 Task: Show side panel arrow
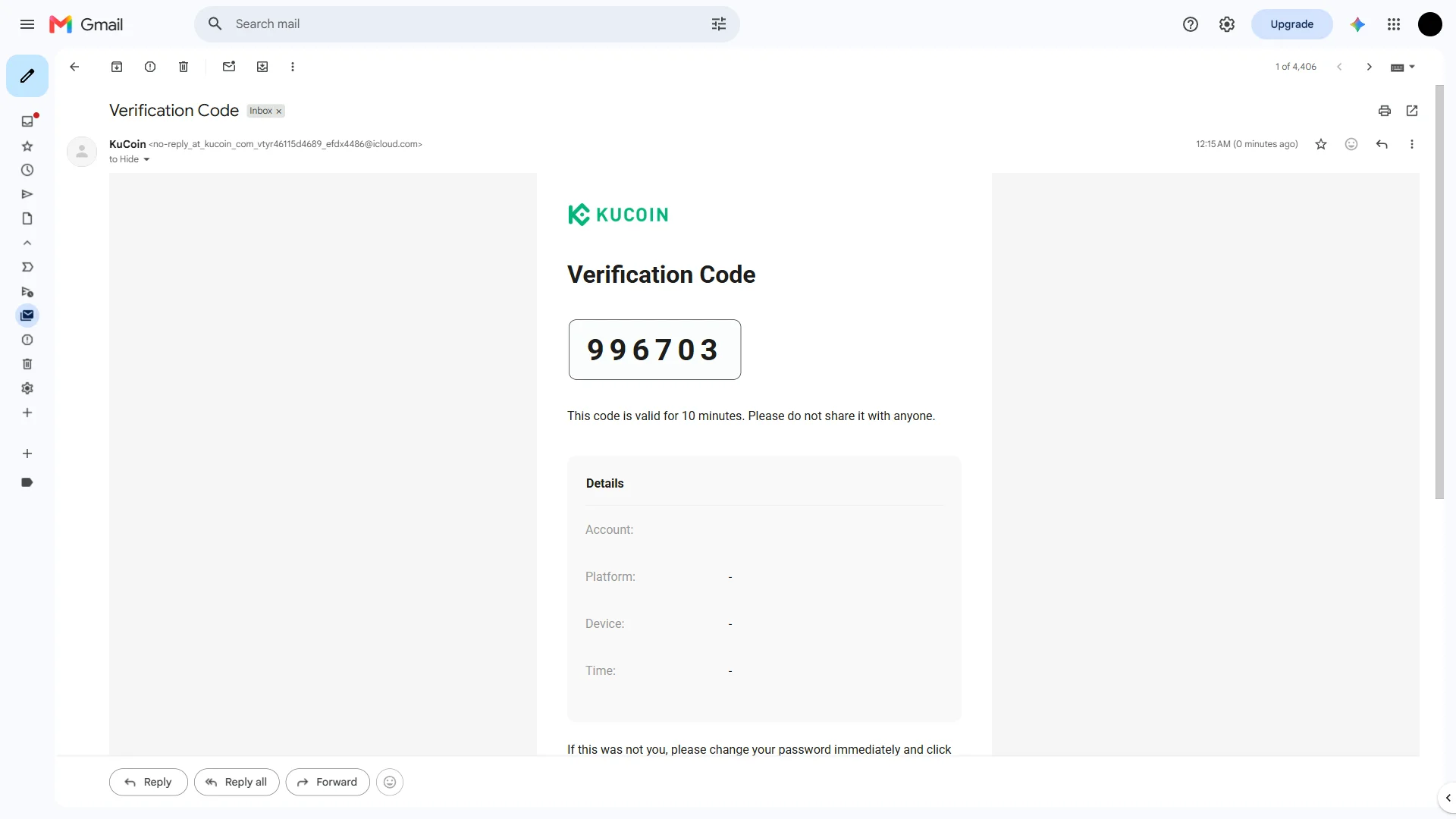[1448, 798]
